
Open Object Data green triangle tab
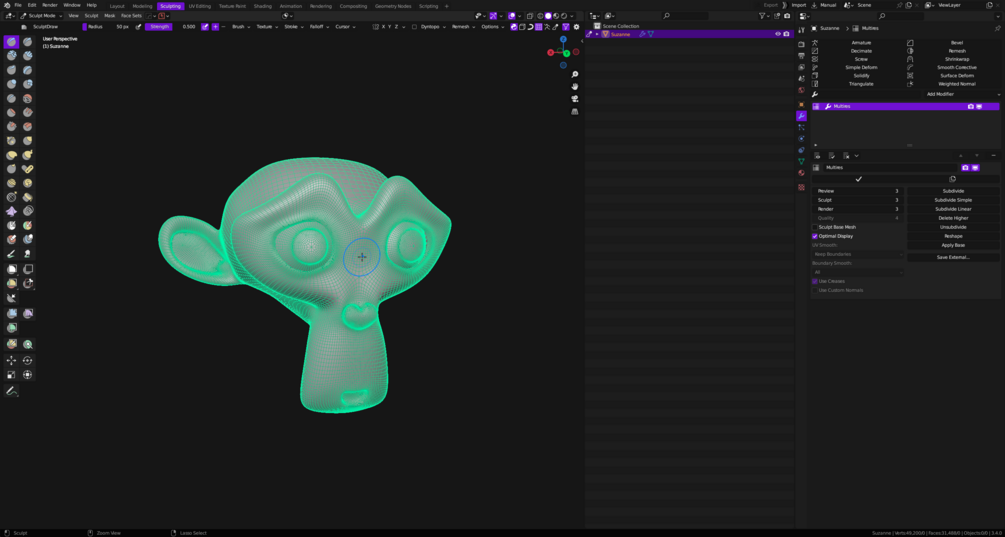(x=801, y=161)
